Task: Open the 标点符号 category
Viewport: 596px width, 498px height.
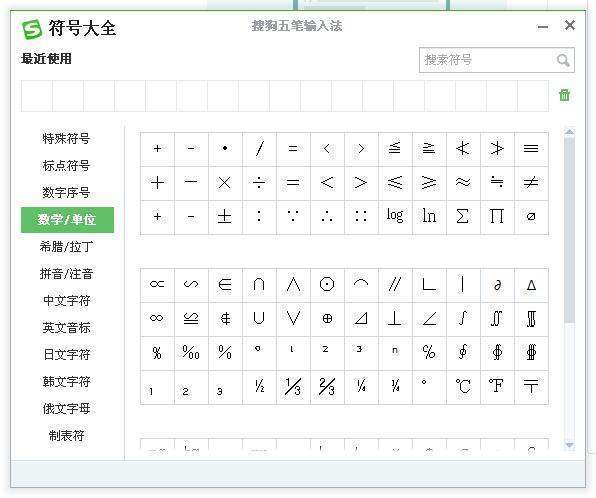Action: coord(66,165)
